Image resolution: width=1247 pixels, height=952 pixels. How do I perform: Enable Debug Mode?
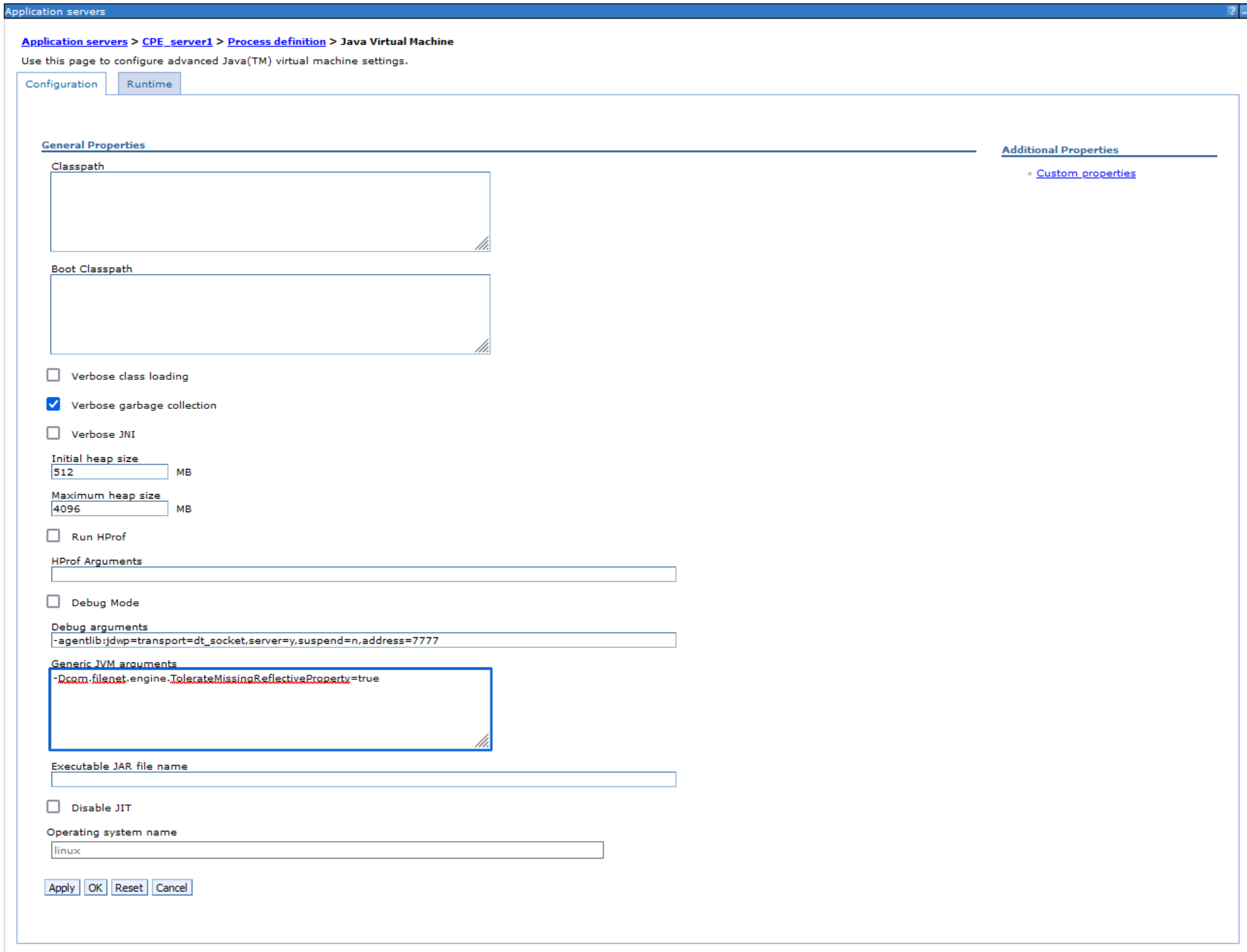pos(54,601)
